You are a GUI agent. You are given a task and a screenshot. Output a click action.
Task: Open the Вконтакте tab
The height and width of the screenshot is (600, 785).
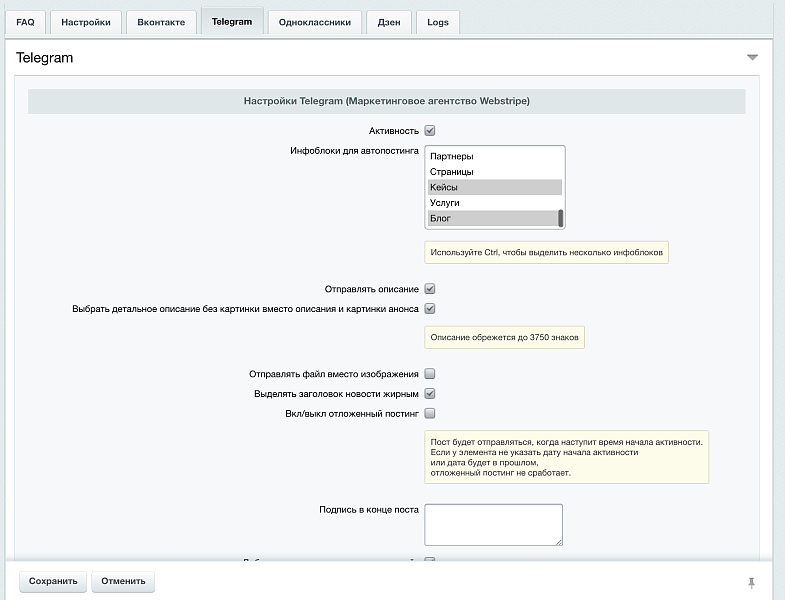click(x=161, y=22)
